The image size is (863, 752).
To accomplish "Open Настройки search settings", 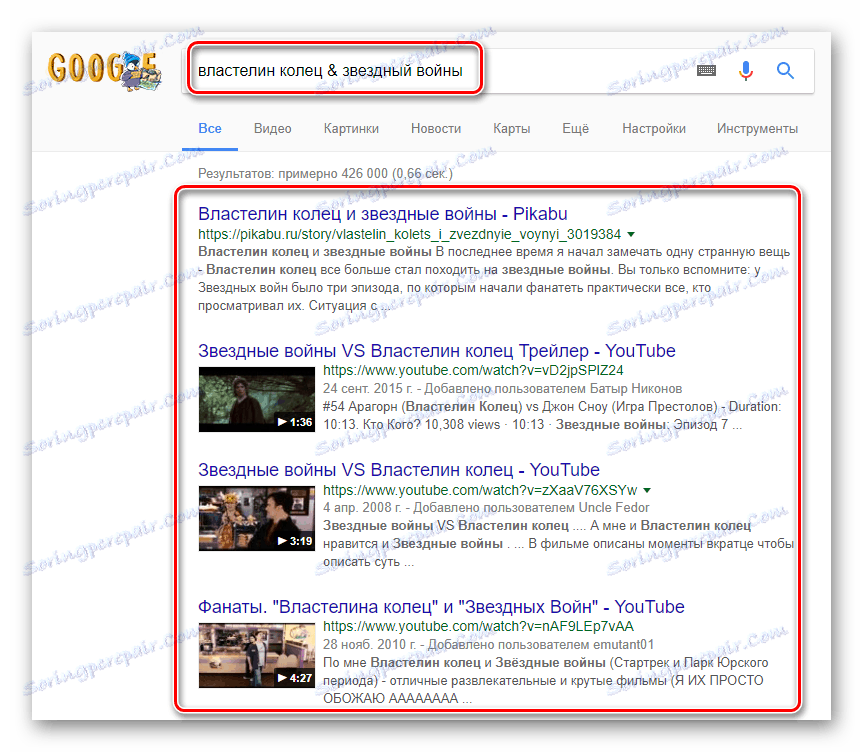I will [654, 129].
